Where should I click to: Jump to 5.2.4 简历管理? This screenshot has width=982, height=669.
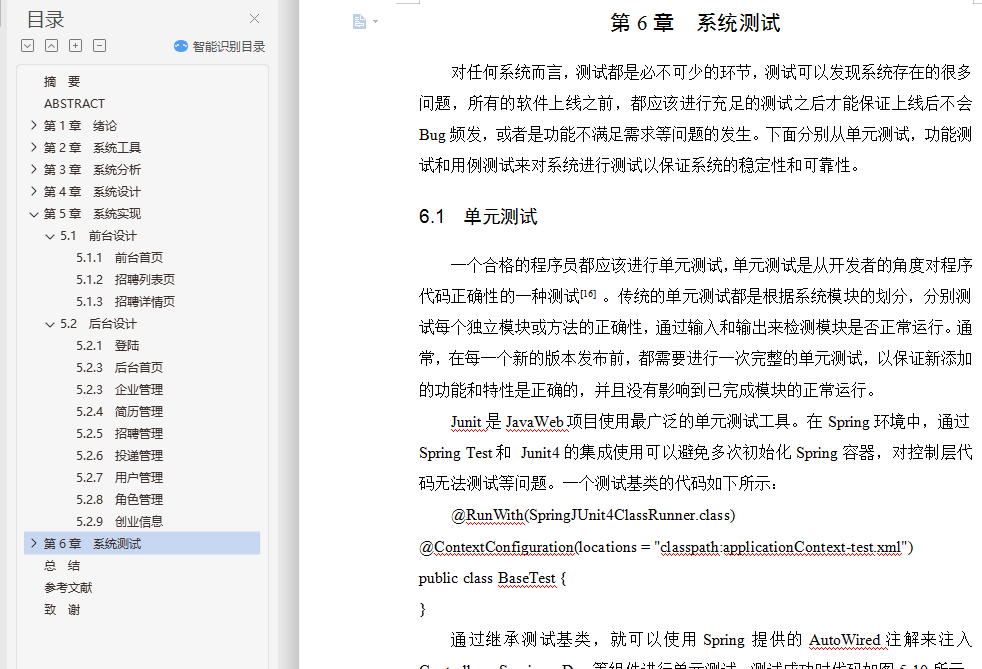coord(120,411)
